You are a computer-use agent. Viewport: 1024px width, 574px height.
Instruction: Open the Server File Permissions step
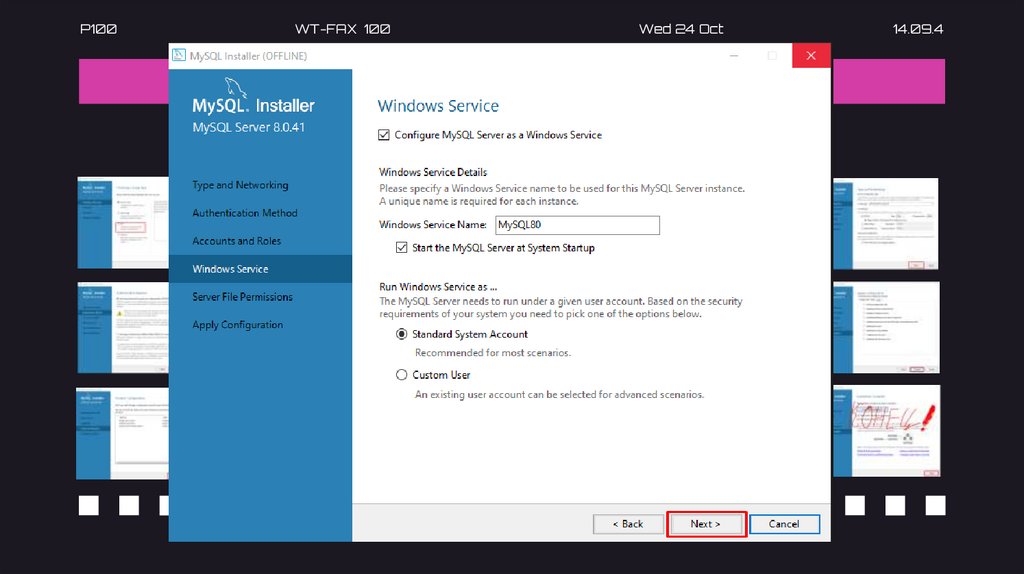[x=242, y=297]
